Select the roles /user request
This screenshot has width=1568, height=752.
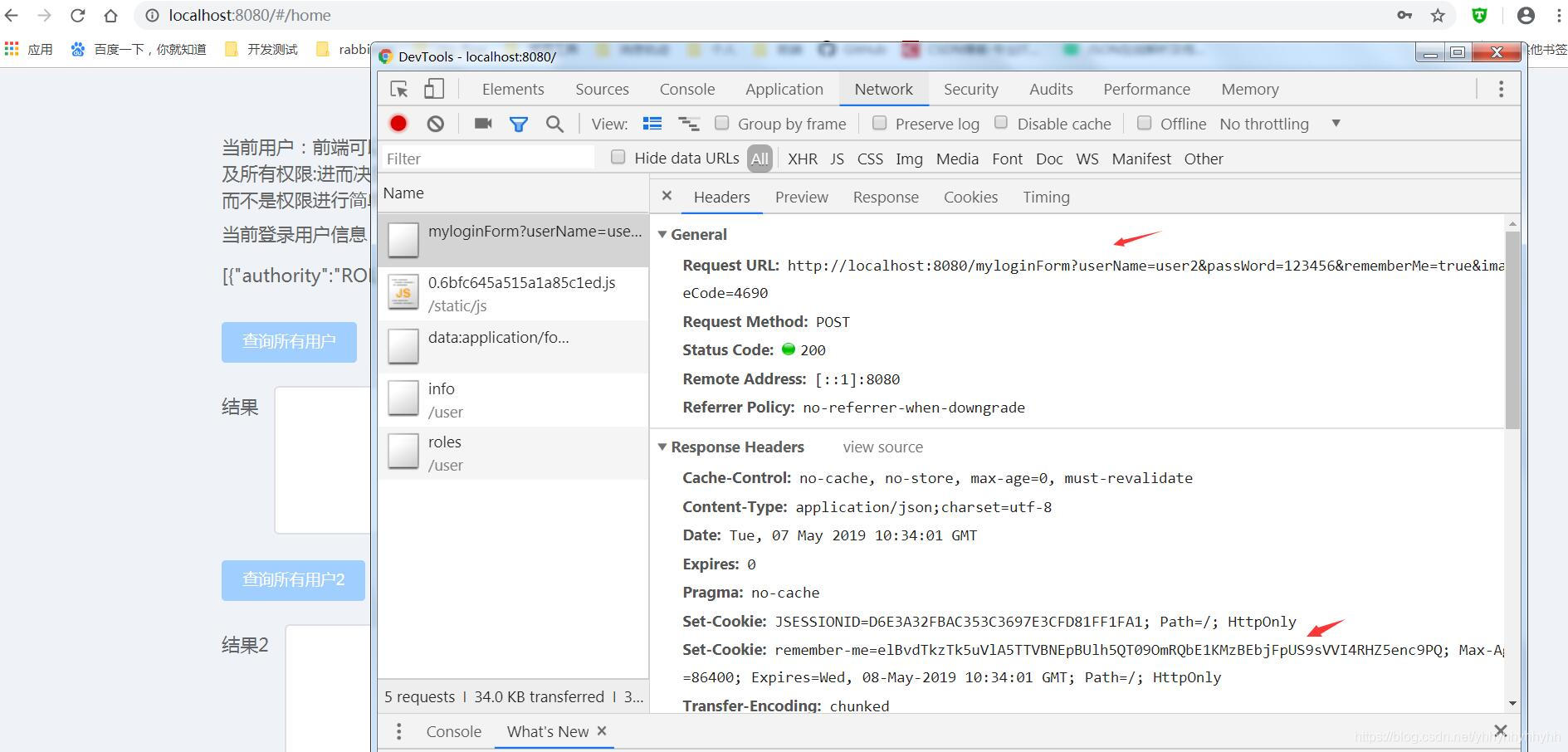tap(513, 453)
